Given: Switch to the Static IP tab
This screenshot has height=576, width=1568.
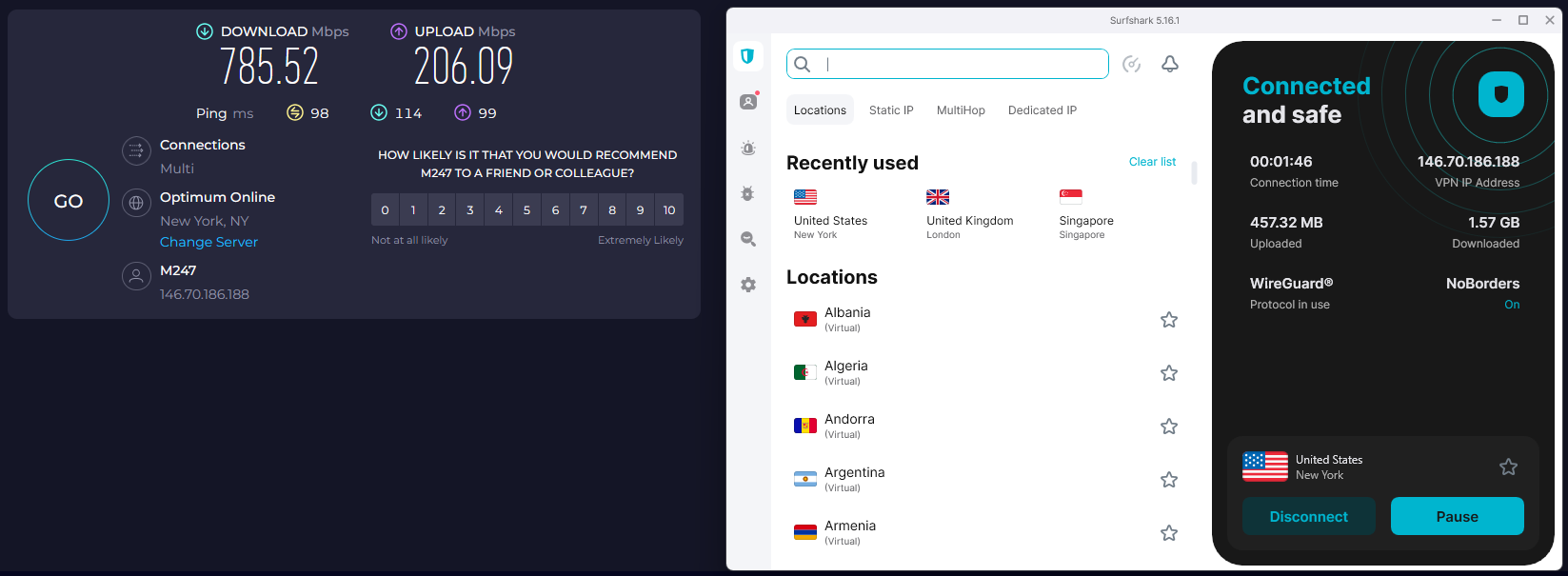Looking at the screenshot, I should point(891,110).
